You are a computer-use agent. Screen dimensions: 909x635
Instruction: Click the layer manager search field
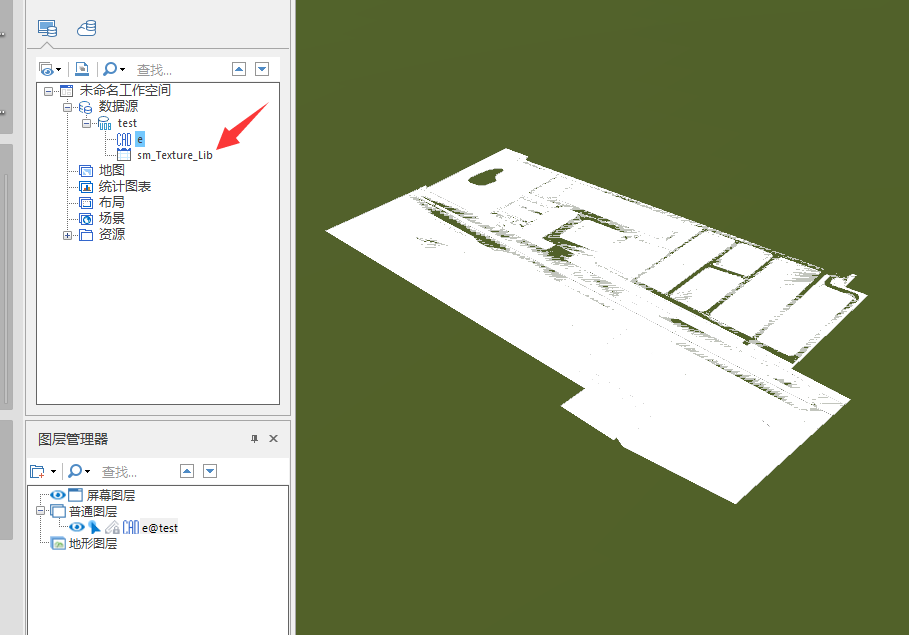click(x=137, y=472)
